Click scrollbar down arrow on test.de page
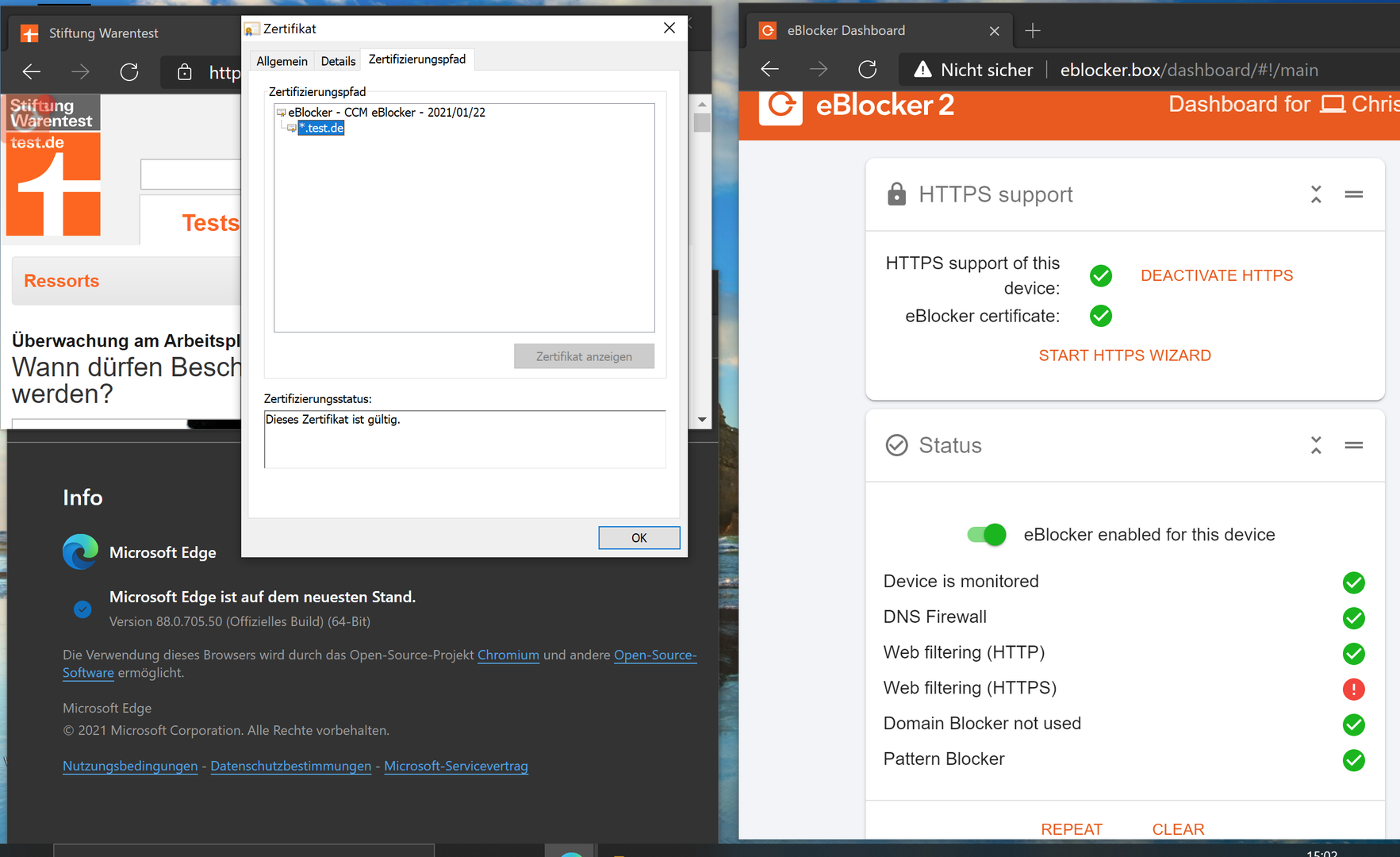 (702, 419)
